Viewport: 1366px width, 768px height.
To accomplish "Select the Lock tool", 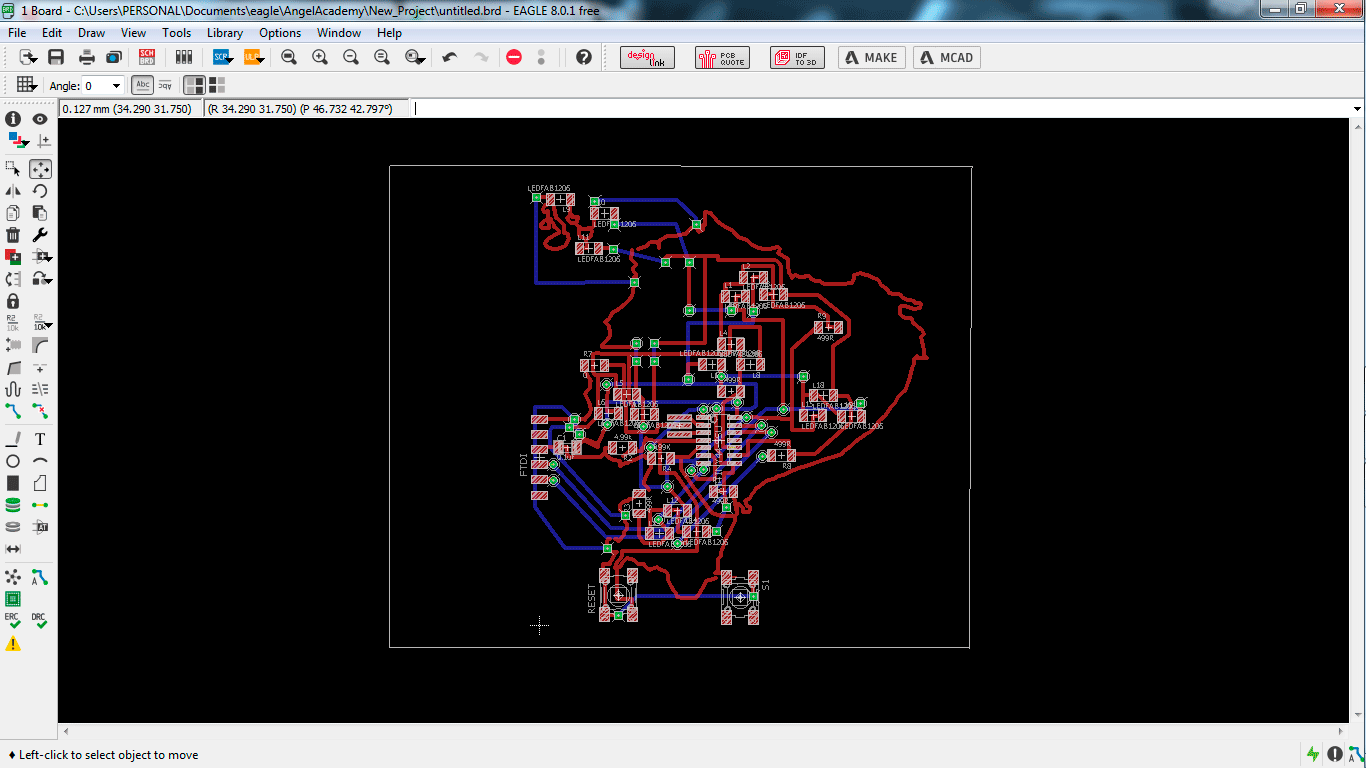I will pyautogui.click(x=13, y=301).
